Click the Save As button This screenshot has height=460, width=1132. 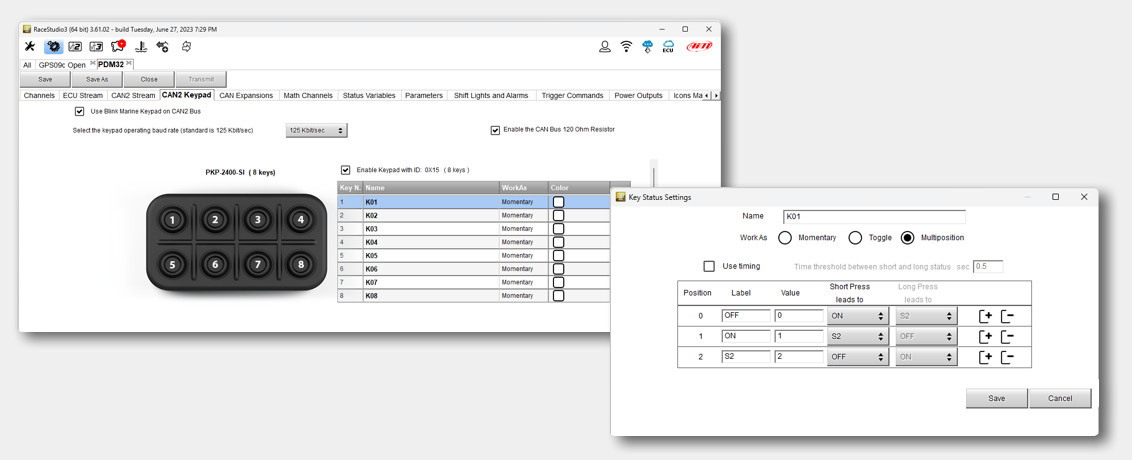tap(97, 79)
